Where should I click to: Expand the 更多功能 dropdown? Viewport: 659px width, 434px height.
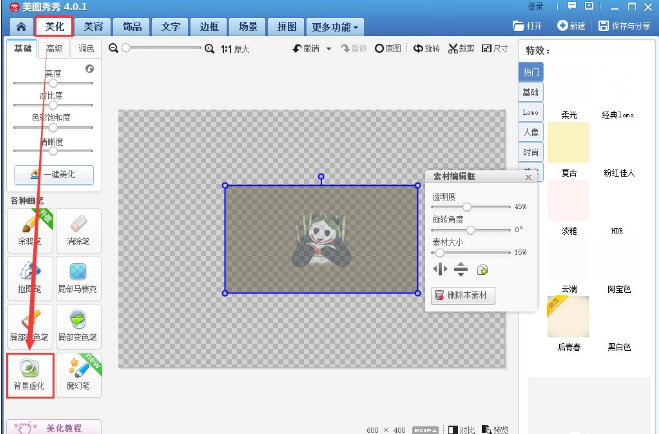click(335, 27)
